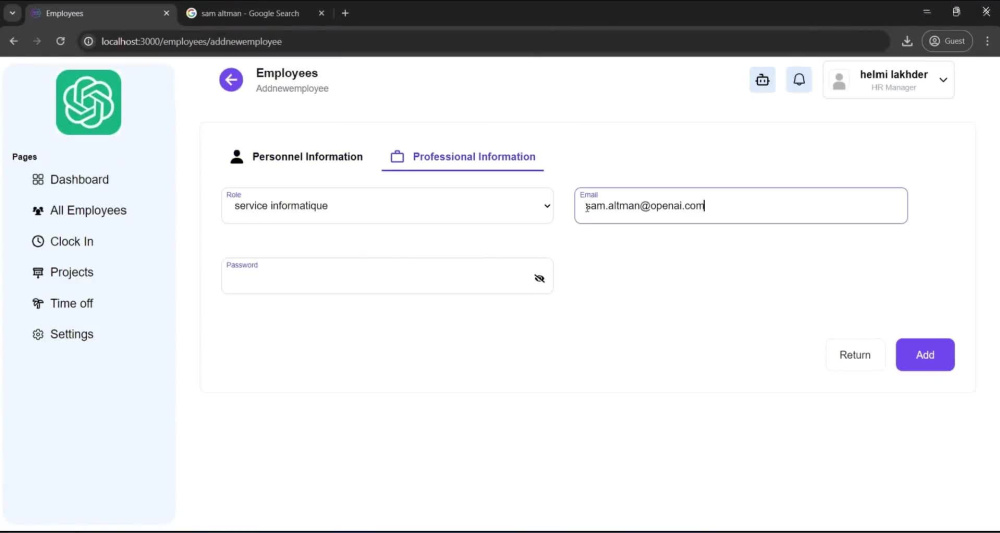This screenshot has width=1000, height=533.
Task: Open the Role dropdown showing service informatique
Action: 387,205
